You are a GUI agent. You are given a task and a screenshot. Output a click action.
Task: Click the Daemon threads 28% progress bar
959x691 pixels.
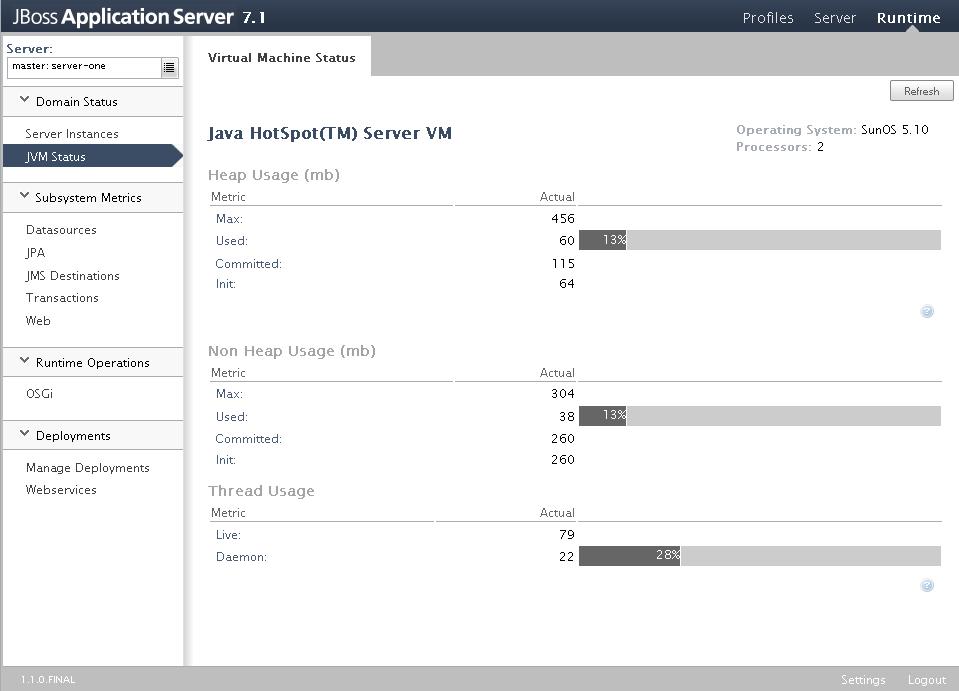pos(760,556)
